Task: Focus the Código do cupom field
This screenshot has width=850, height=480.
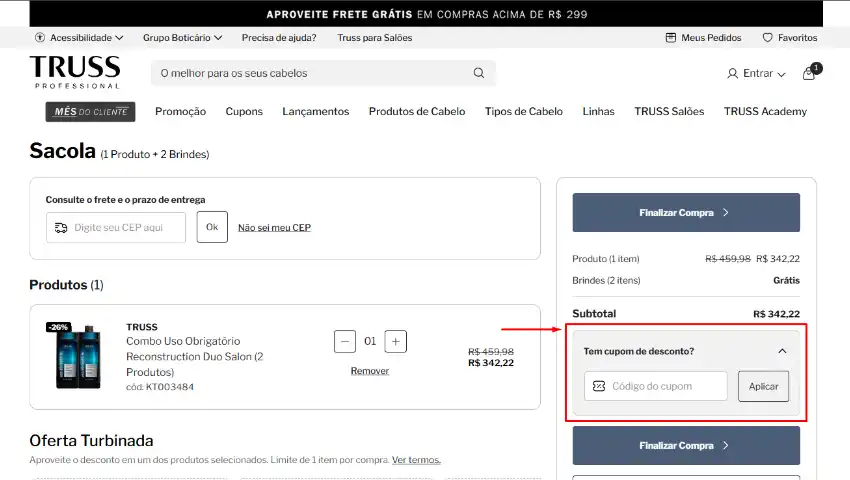Action: 655,386
